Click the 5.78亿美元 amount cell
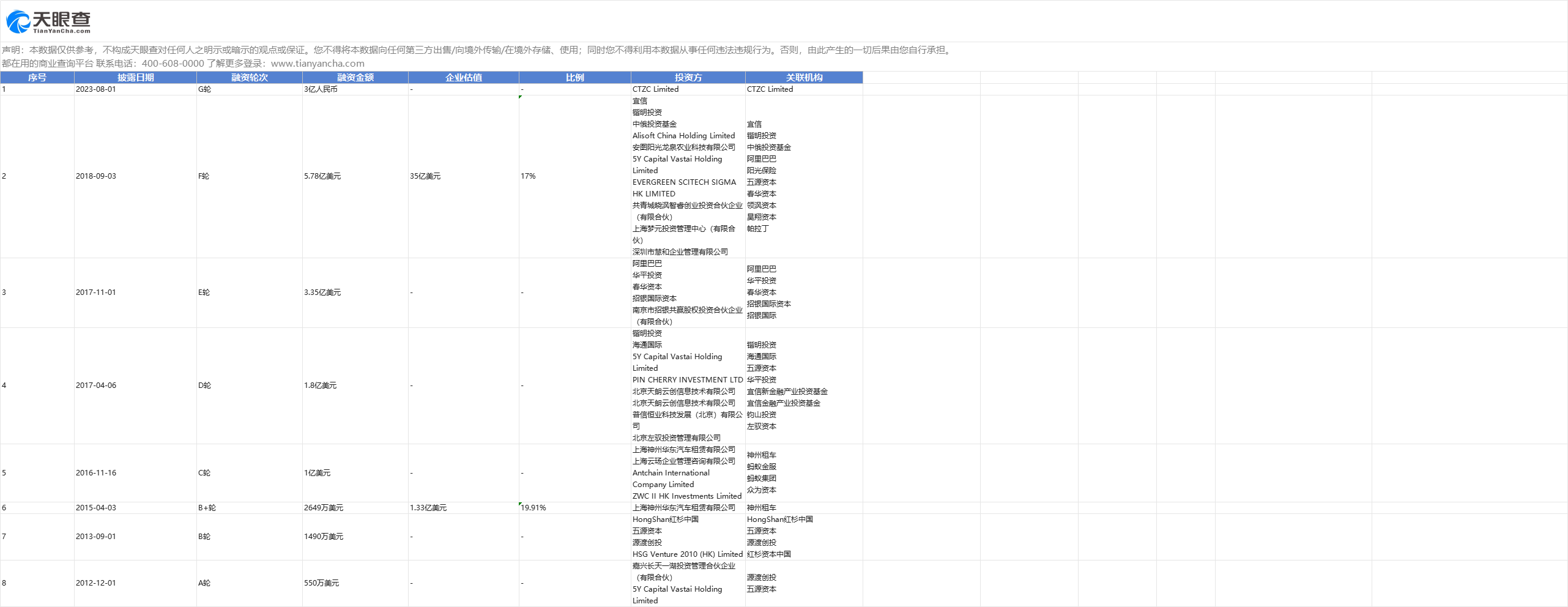The width and height of the screenshot is (1568, 607). click(355, 176)
